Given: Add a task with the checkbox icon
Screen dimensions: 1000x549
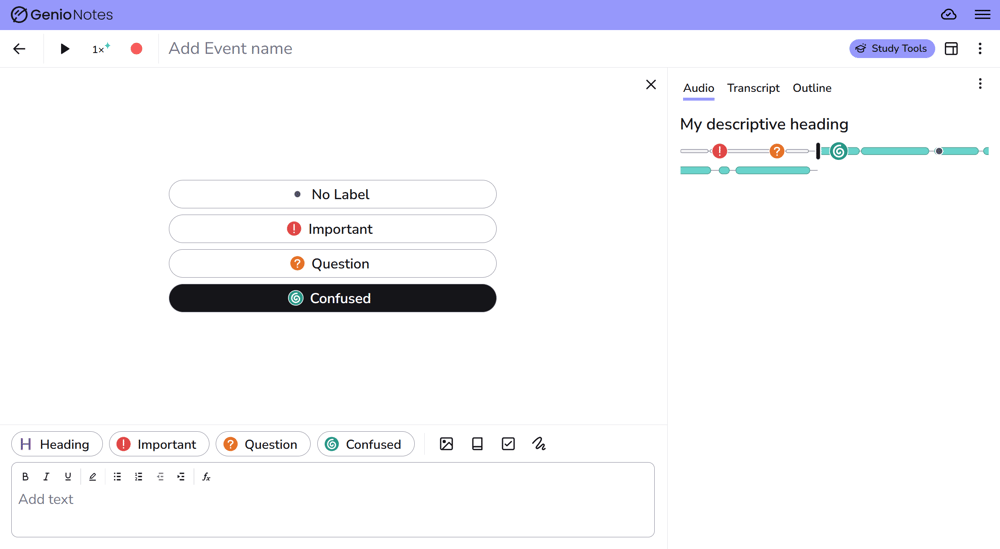Looking at the screenshot, I should pos(508,444).
